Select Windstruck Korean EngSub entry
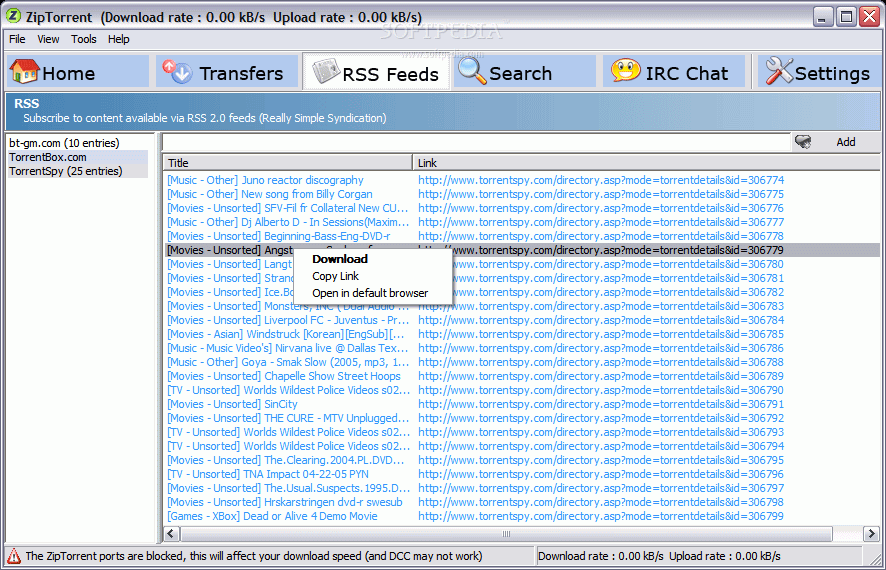 285,334
